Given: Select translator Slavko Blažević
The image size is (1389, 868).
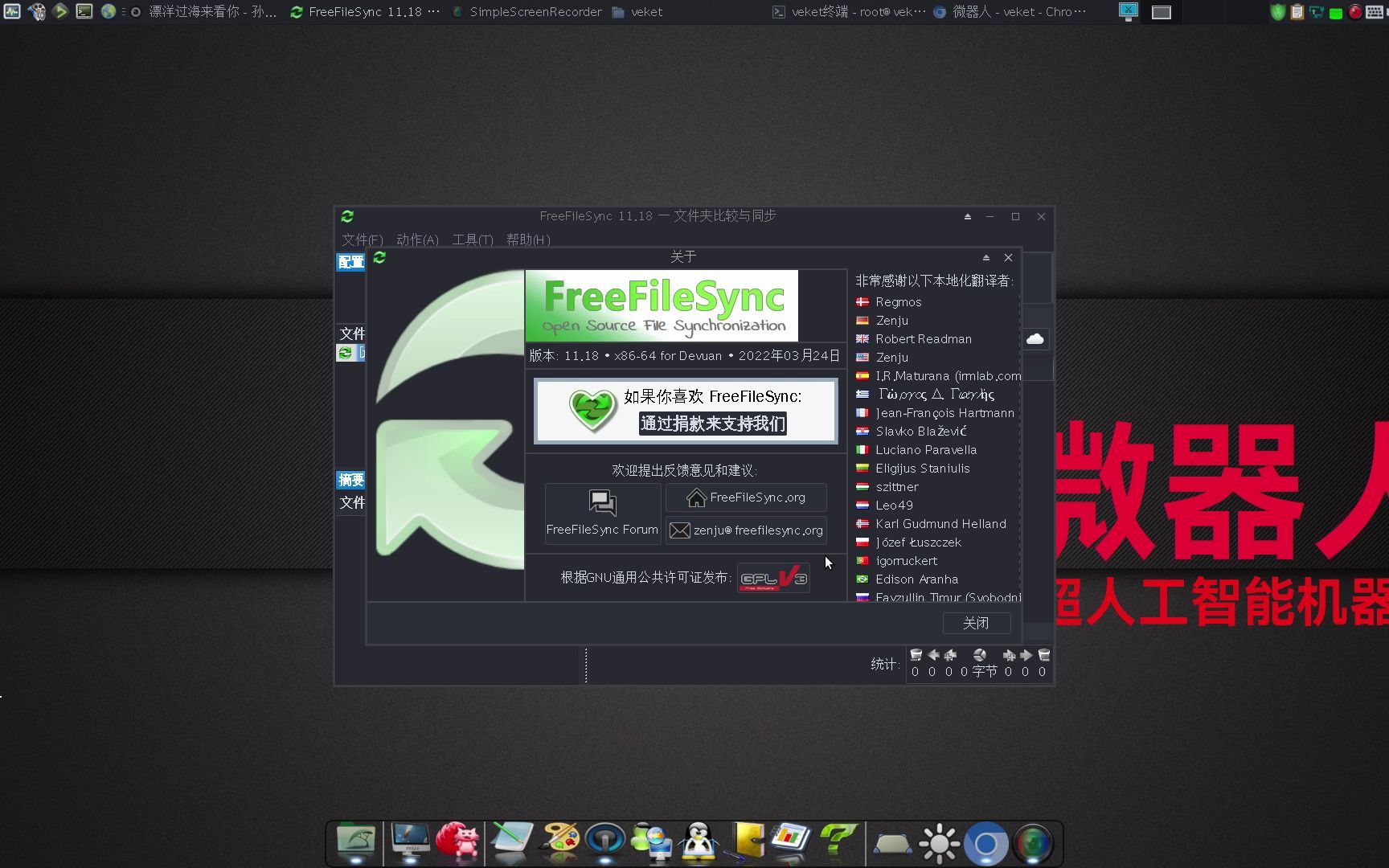Looking at the screenshot, I should 920,432.
